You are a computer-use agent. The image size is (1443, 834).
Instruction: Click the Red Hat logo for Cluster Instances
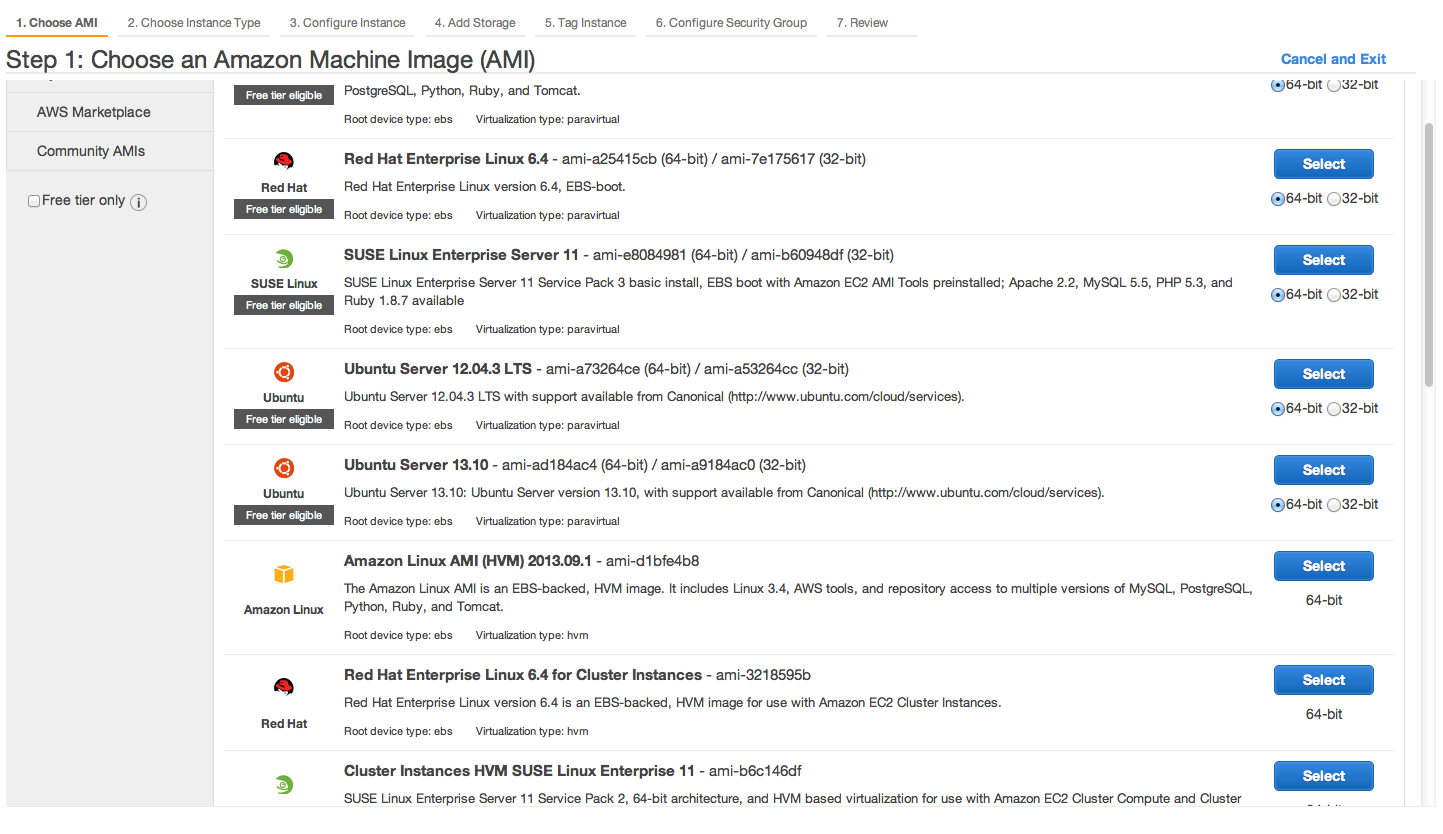[284, 686]
